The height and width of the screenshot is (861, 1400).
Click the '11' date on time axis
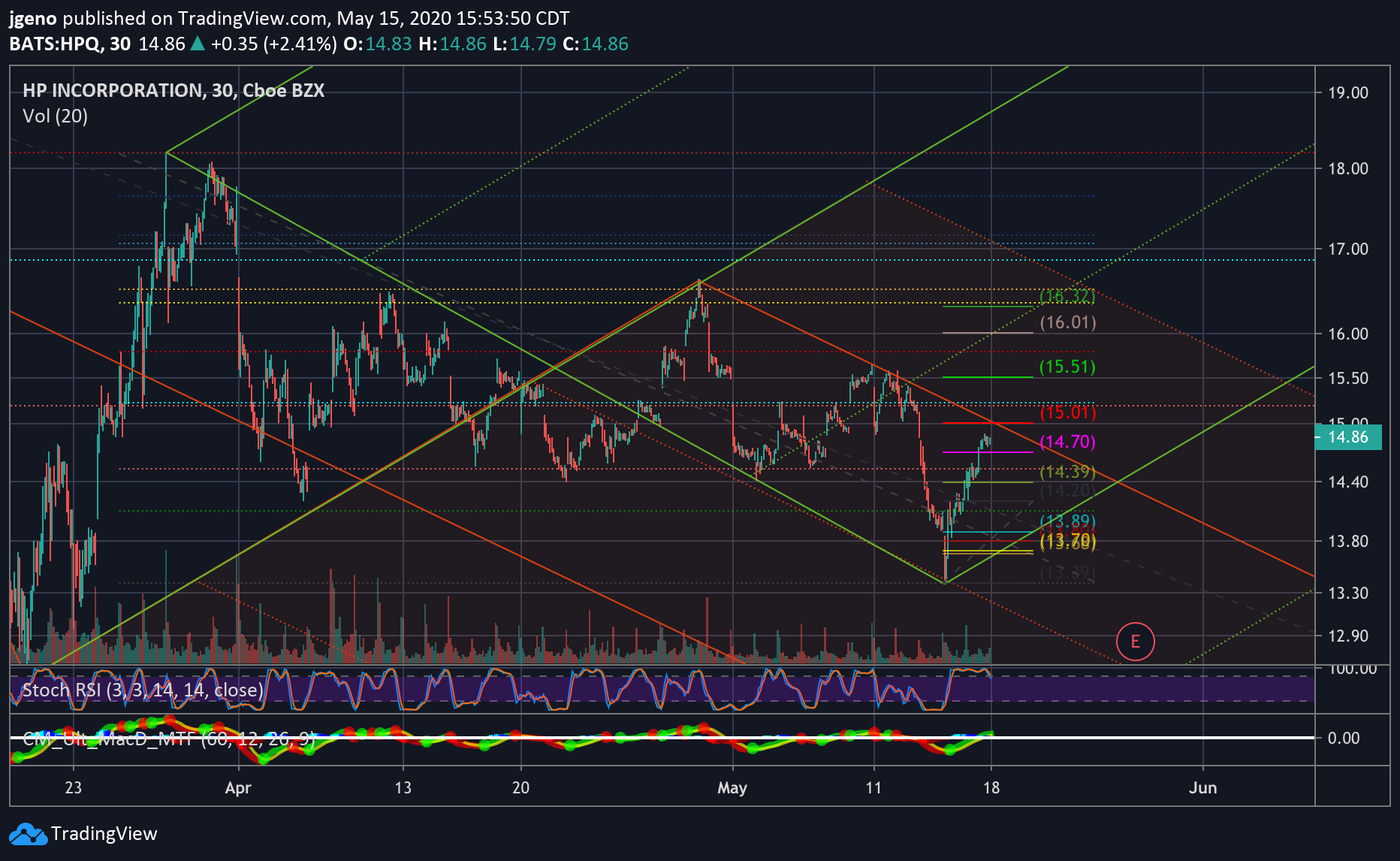click(873, 788)
